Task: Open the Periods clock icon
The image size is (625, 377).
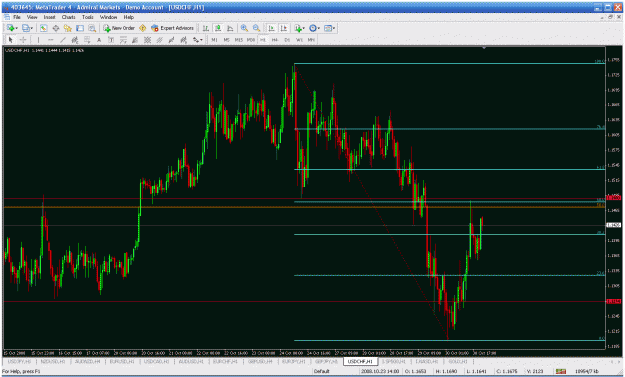Action: pyautogui.click(x=313, y=28)
